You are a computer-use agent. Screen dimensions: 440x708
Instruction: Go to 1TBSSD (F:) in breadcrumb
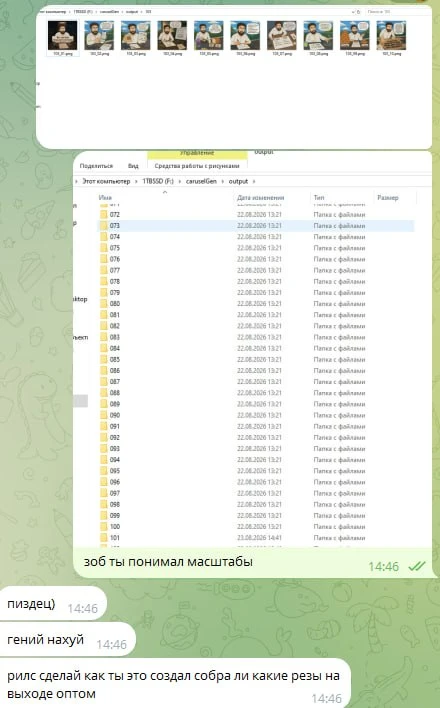click(x=158, y=181)
